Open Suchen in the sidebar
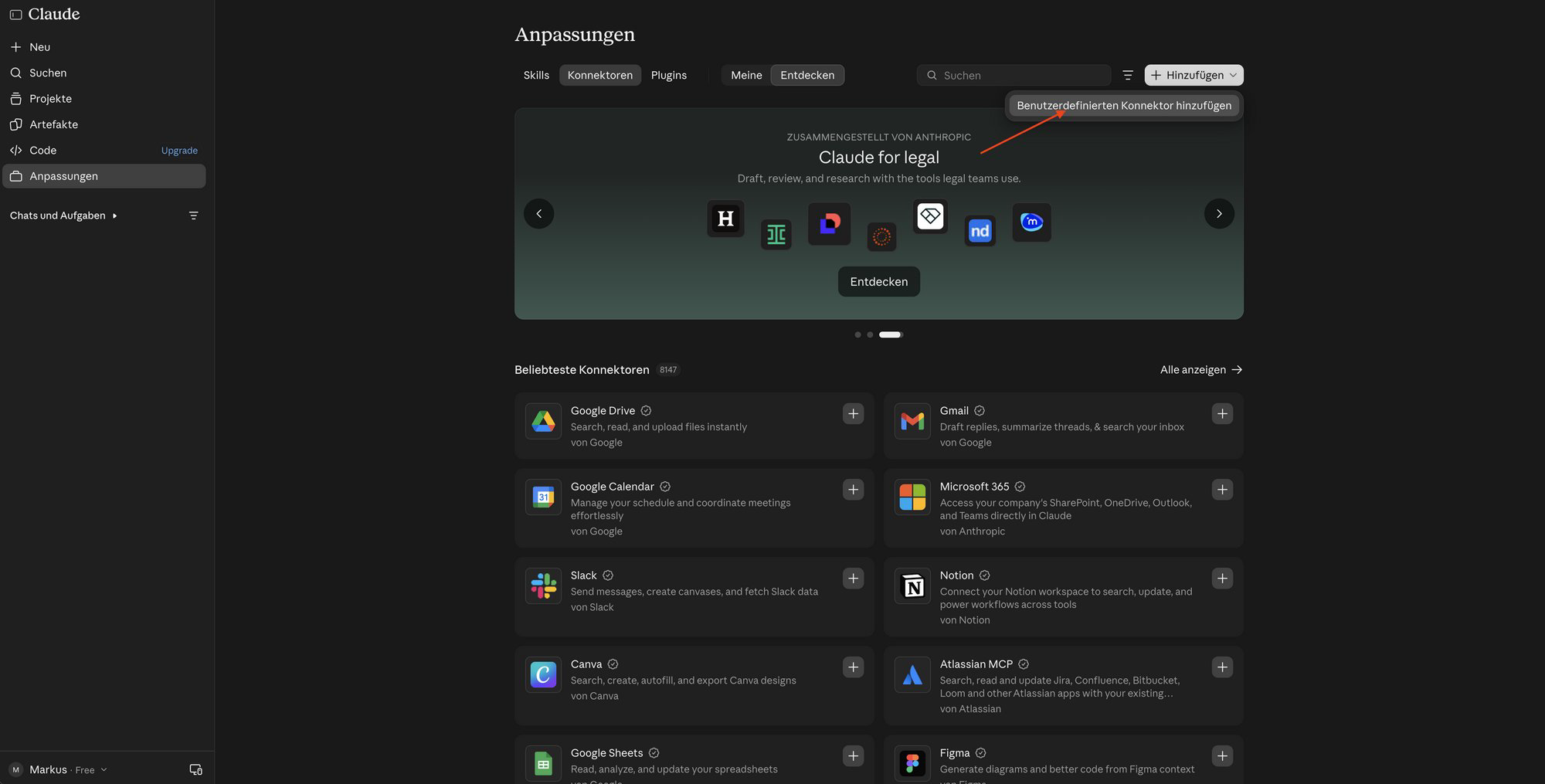 104,73
